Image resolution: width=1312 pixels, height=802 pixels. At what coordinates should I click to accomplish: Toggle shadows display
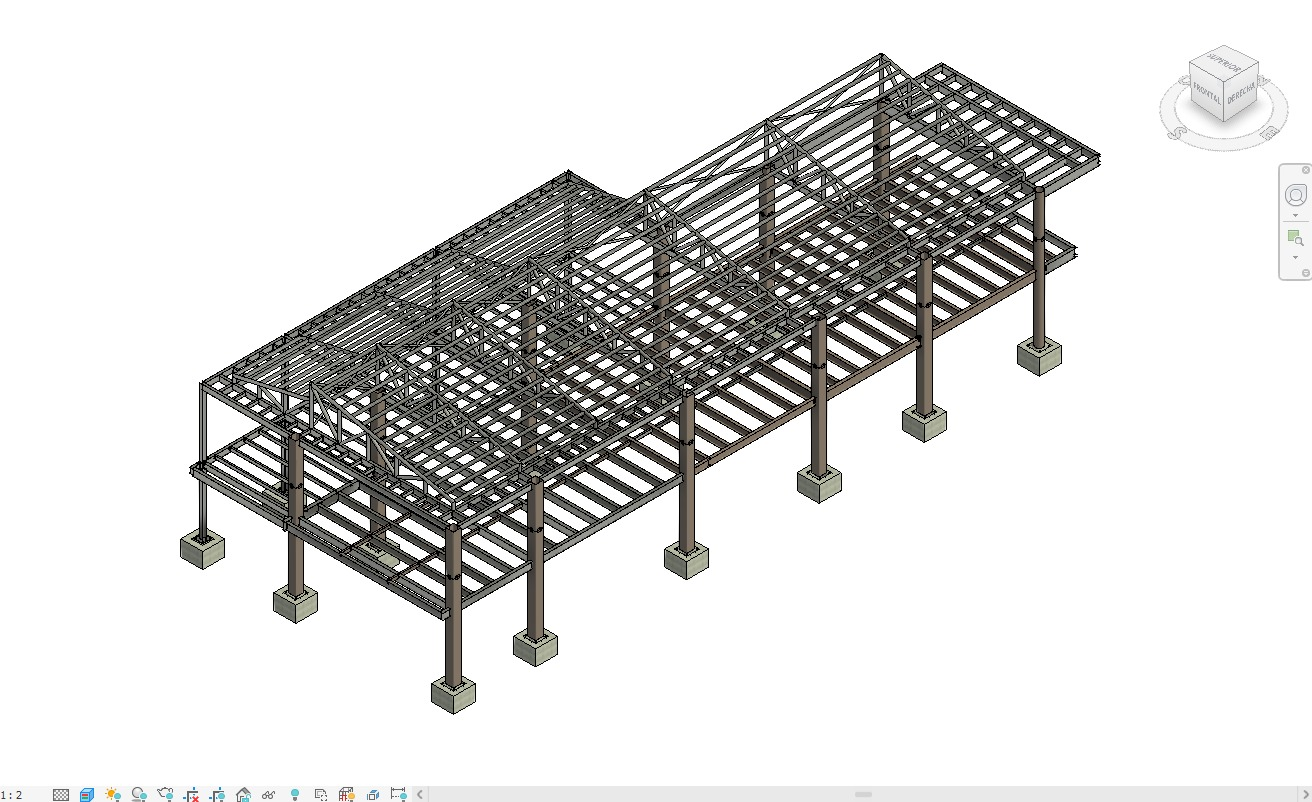pyautogui.click(x=139, y=793)
